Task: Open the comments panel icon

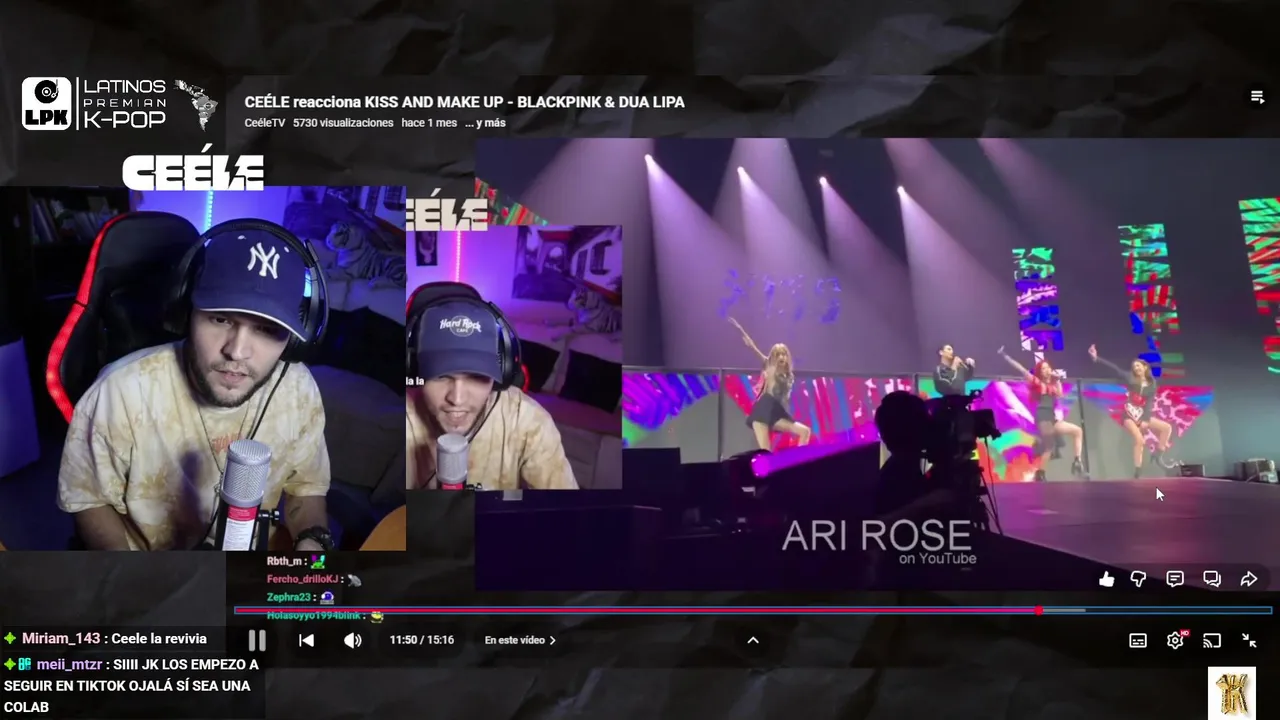Action: pyautogui.click(x=1175, y=579)
